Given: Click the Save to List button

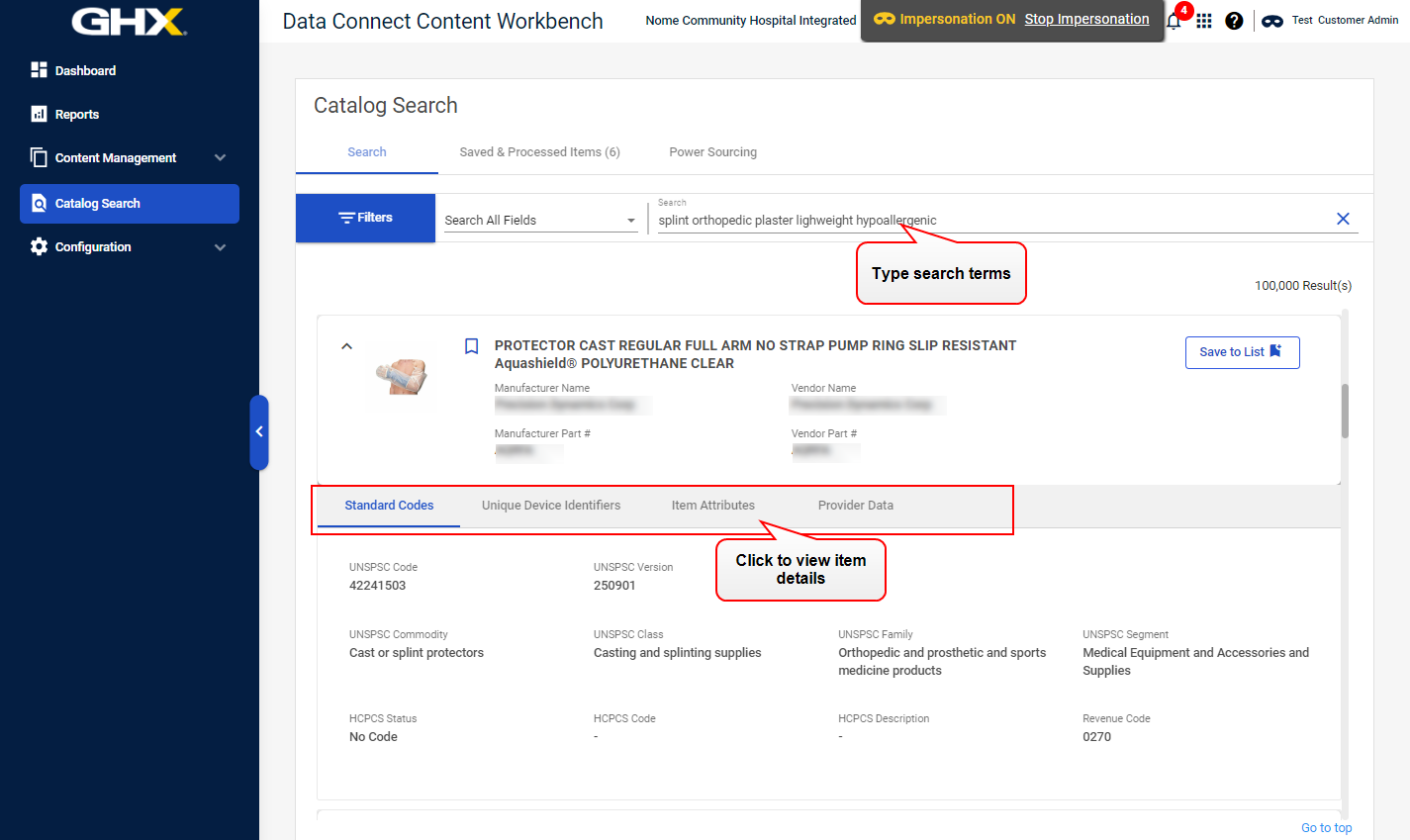Looking at the screenshot, I should (x=1242, y=352).
